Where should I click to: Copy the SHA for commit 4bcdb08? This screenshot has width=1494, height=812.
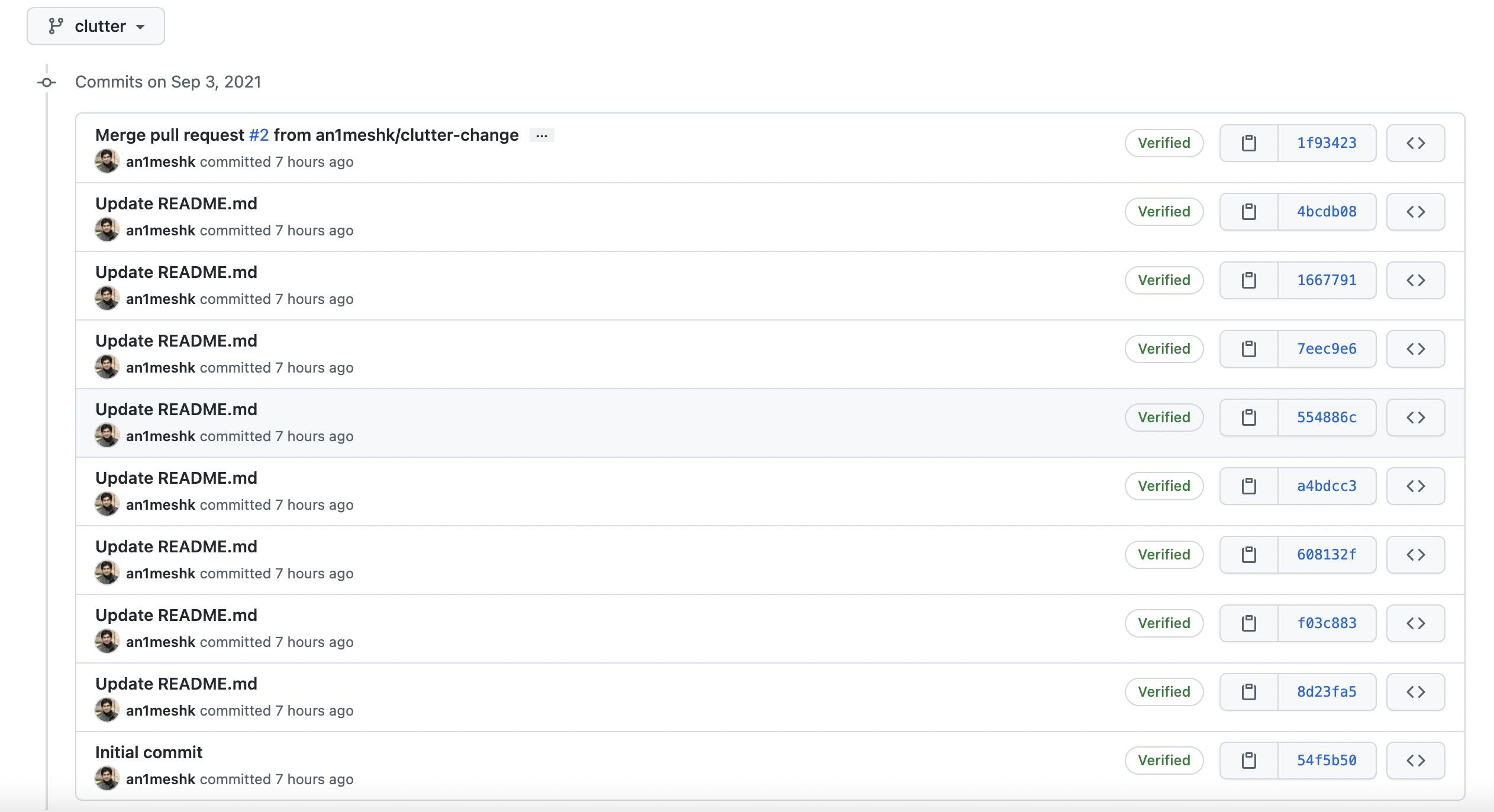click(1248, 211)
